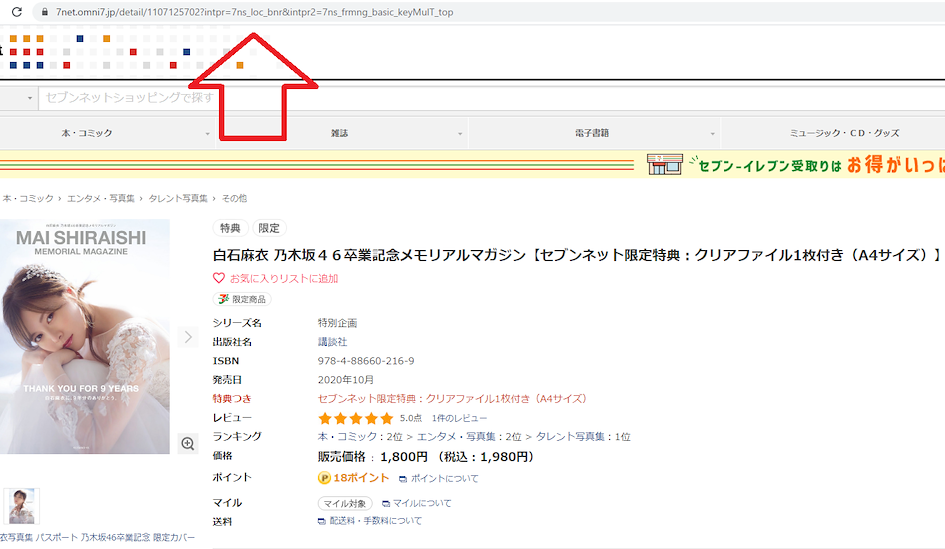Screen dimensions: 945x549
Task: Click the release date 2020年10月
Action: [x=346, y=380]
